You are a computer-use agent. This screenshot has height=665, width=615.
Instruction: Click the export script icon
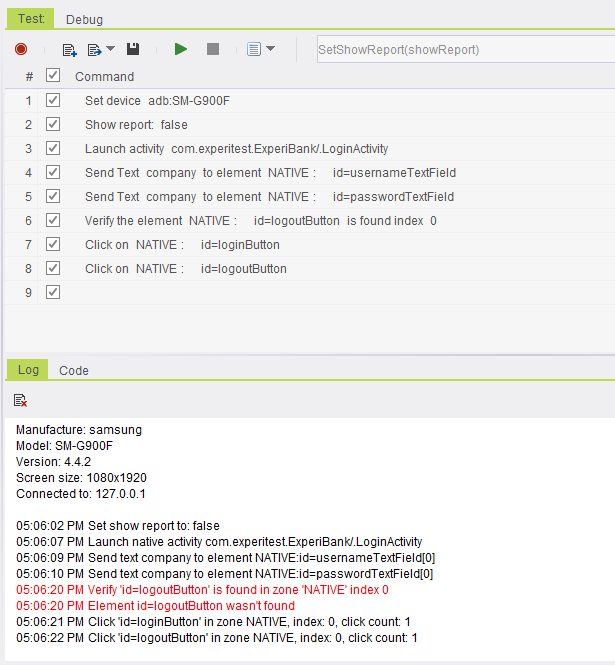coord(95,49)
